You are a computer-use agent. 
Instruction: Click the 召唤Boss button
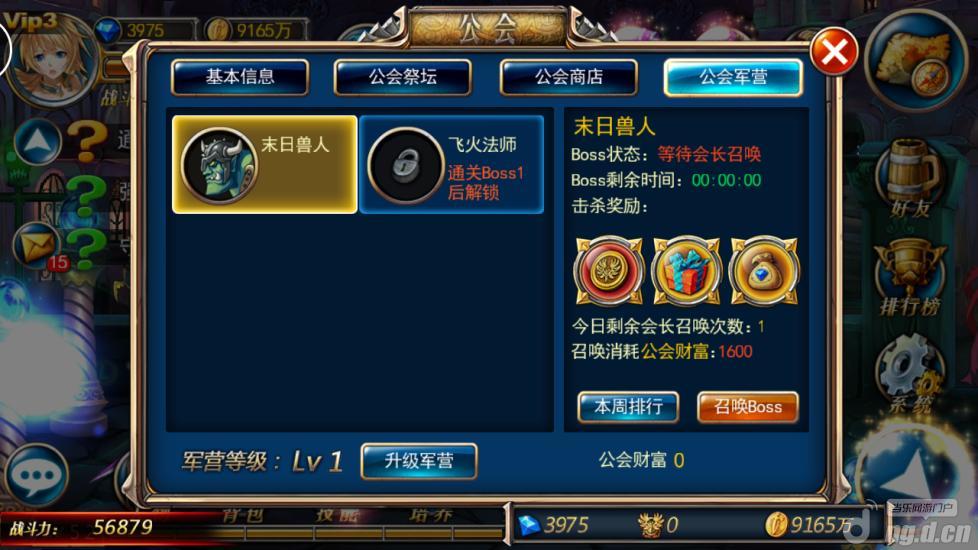pos(747,407)
